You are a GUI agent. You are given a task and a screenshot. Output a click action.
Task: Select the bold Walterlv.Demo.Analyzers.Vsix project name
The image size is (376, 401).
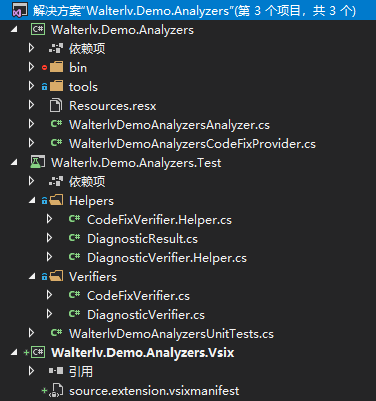pyautogui.click(x=143, y=353)
